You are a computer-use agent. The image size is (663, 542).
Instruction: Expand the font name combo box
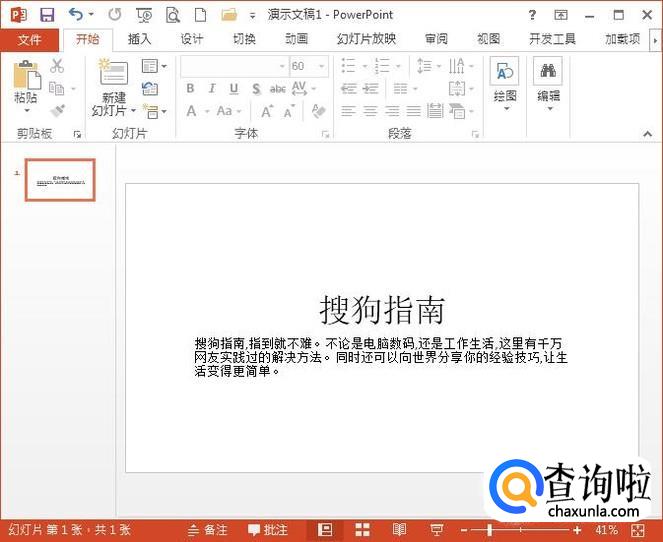280,66
